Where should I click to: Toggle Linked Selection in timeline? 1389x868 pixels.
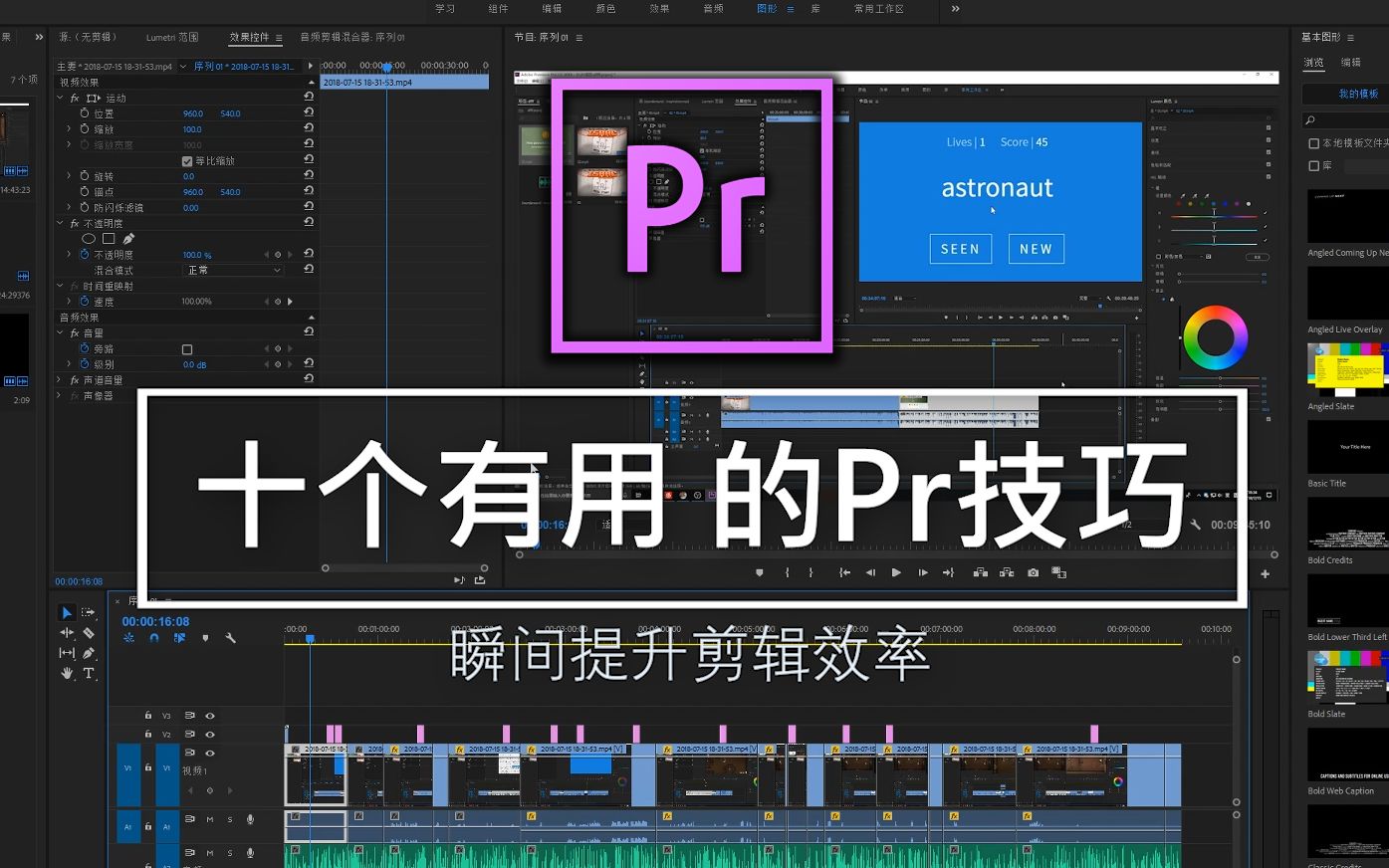[x=179, y=638]
